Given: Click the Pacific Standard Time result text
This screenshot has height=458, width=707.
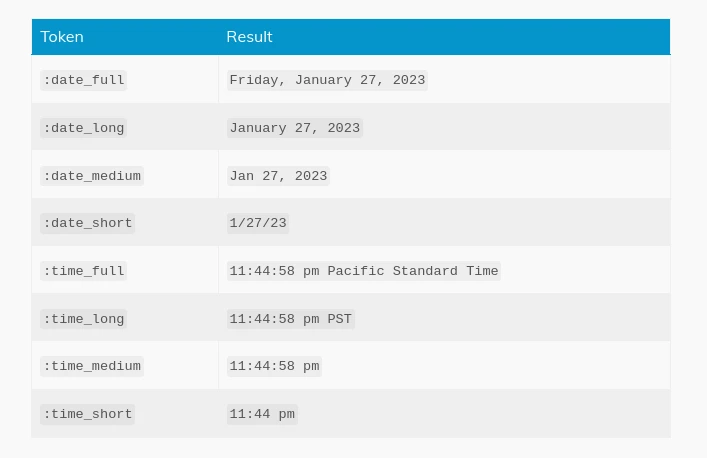Looking at the screenshot, I should (412, 271).
